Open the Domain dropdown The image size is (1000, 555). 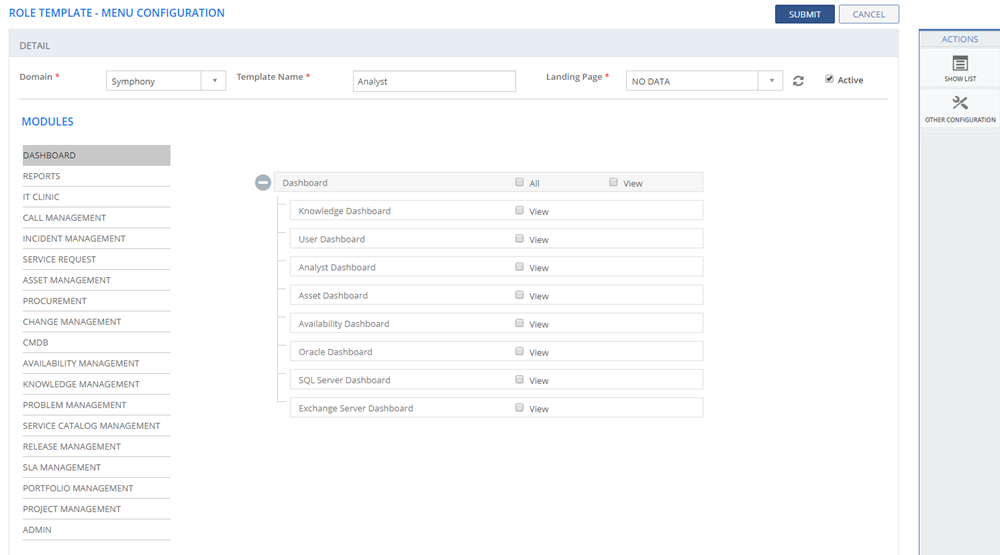coord(213,81)
